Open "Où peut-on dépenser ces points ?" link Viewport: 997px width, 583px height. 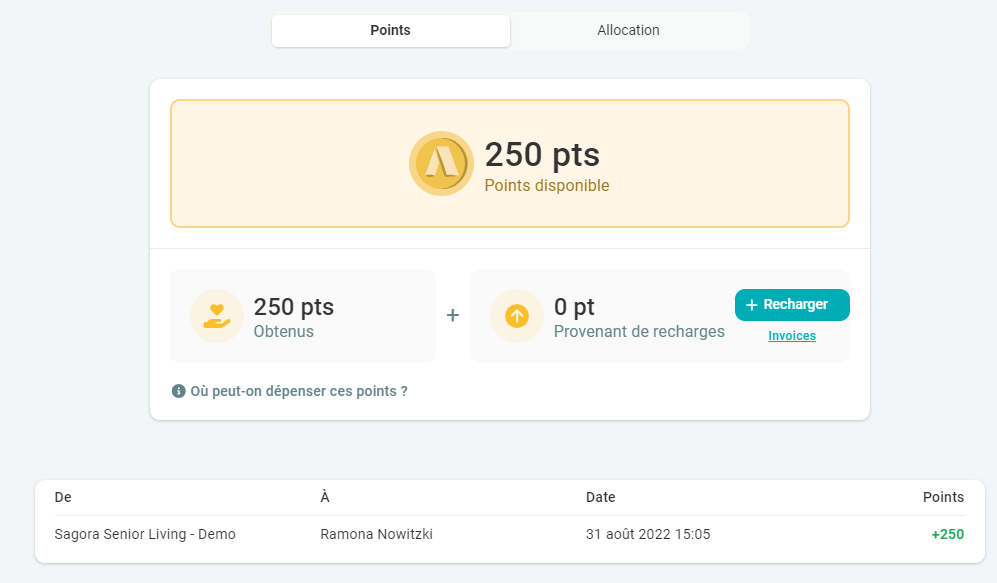(x=298, y=391)
